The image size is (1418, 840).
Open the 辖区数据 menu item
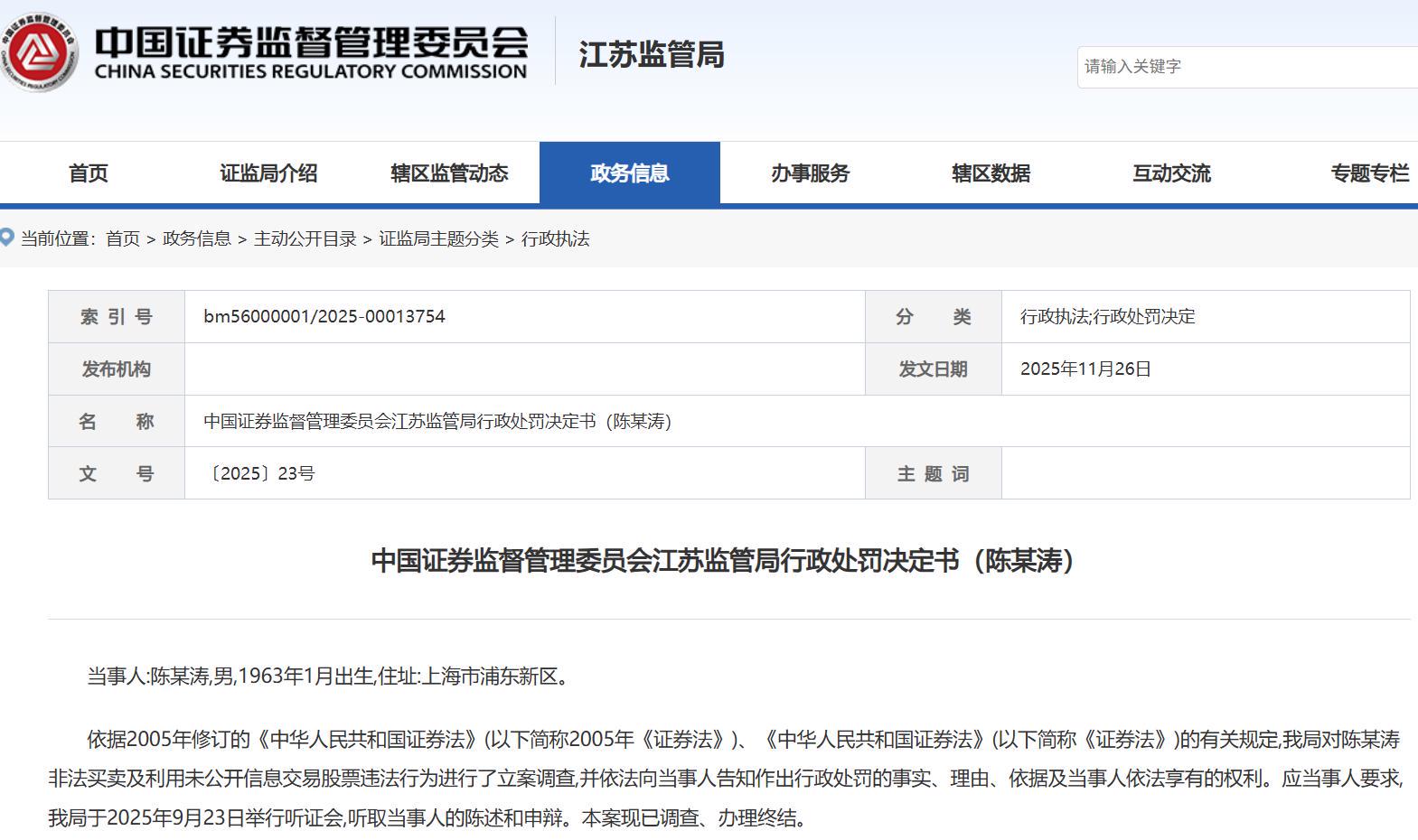click(x=991, y=173)
